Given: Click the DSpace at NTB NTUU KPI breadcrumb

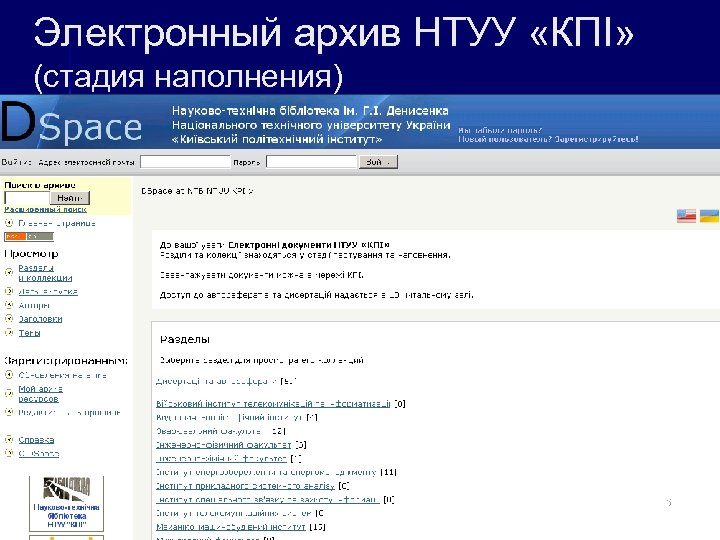Looking at the screenshot, I should (197, 191).
